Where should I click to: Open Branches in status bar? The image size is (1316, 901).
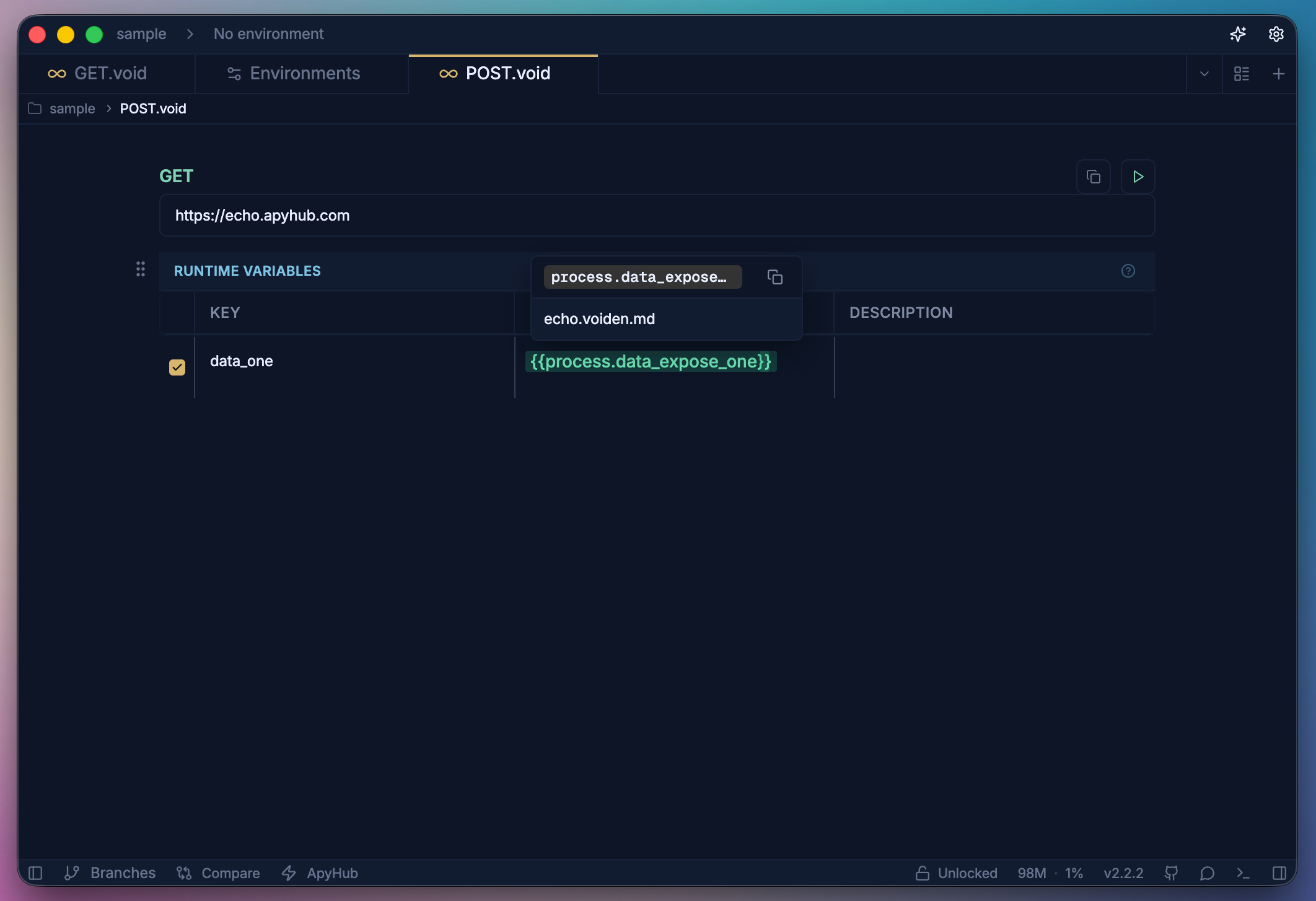(x=110, y=873)
